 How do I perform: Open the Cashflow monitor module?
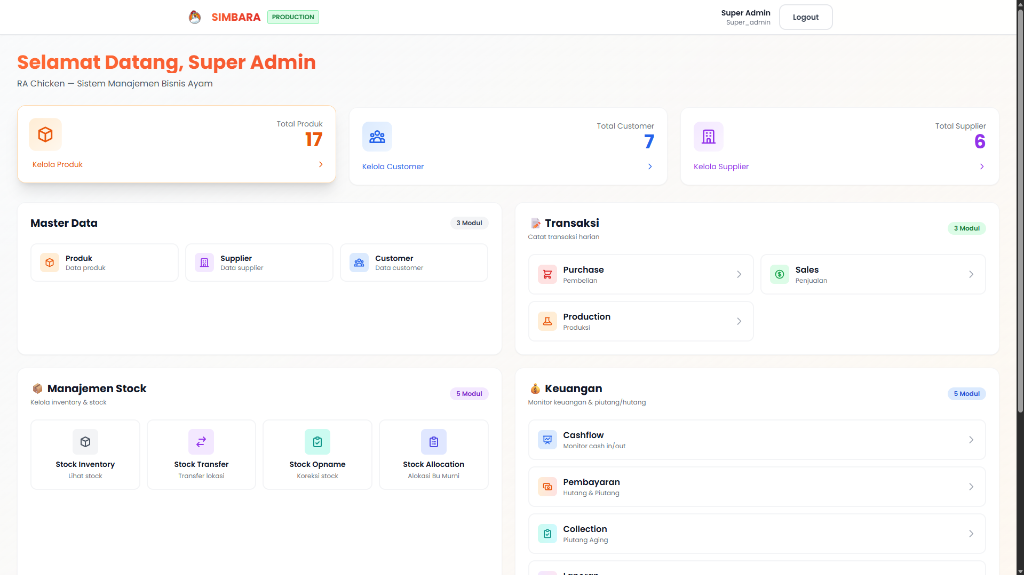click(757, 440)
